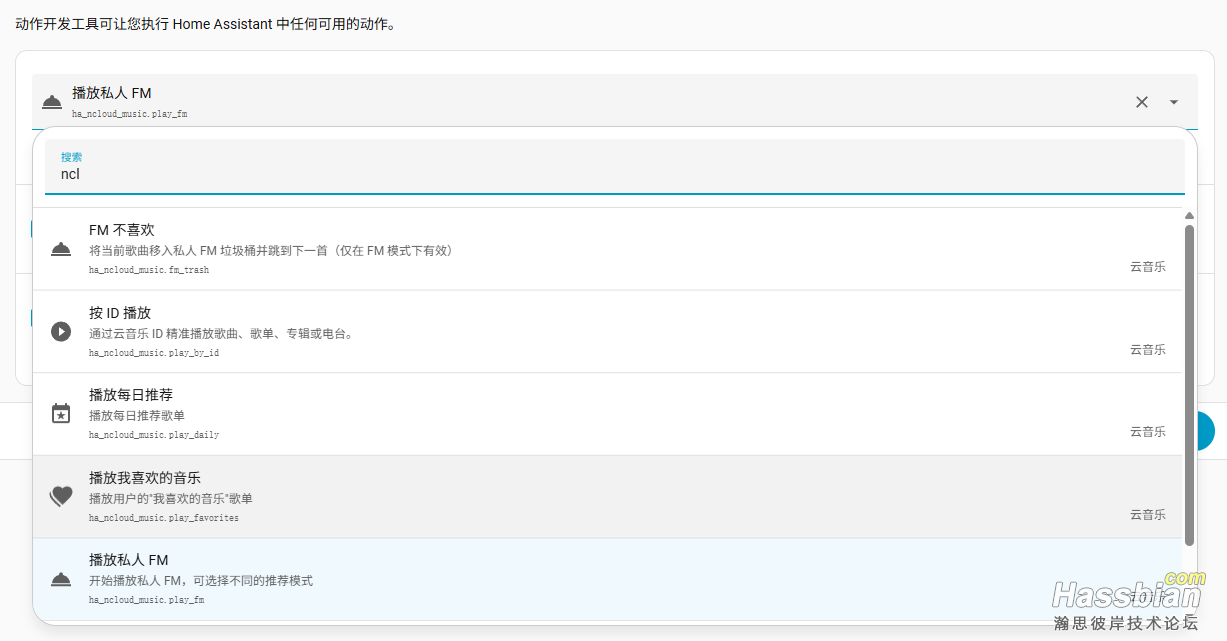This screenshot has width=1227, height=641.
Task: Click the ha_ncloud_music.play_by_id service ID text
Action: click(154, 353)
